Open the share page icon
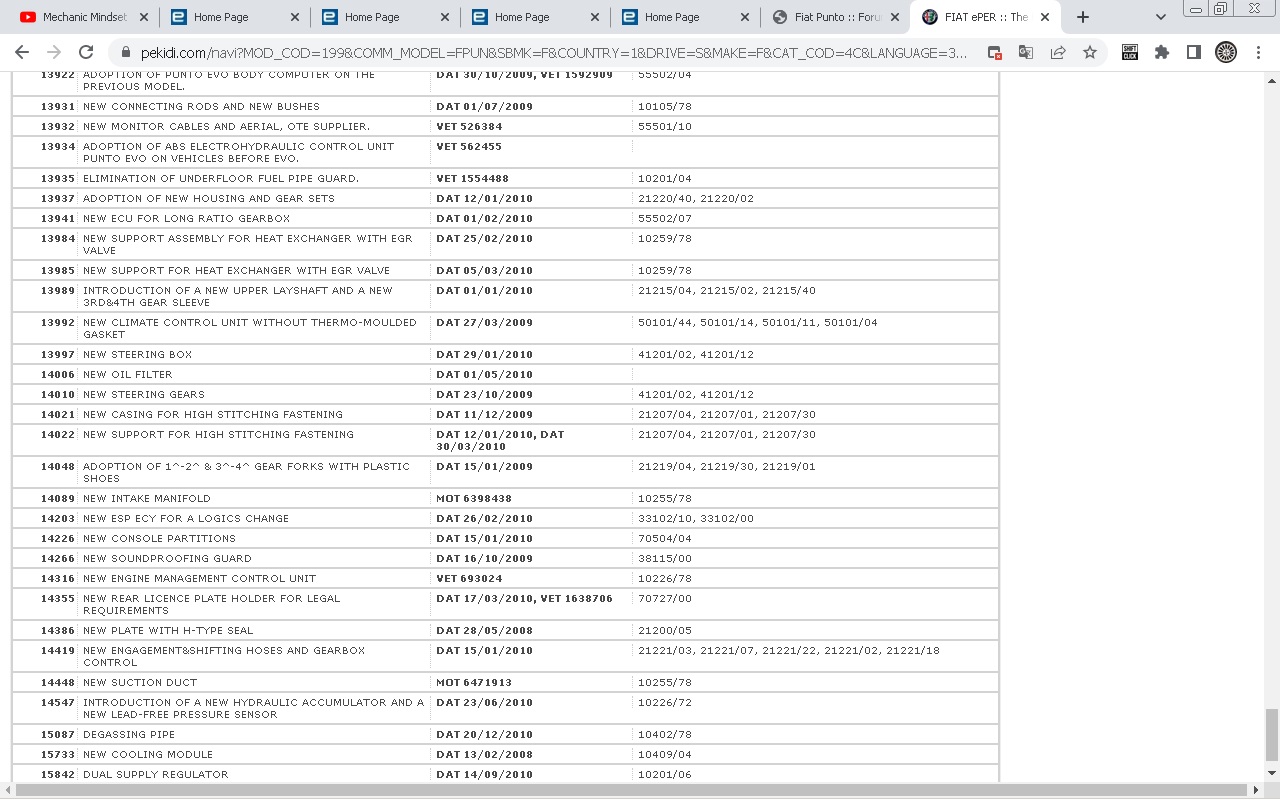 click(1058, 53)
